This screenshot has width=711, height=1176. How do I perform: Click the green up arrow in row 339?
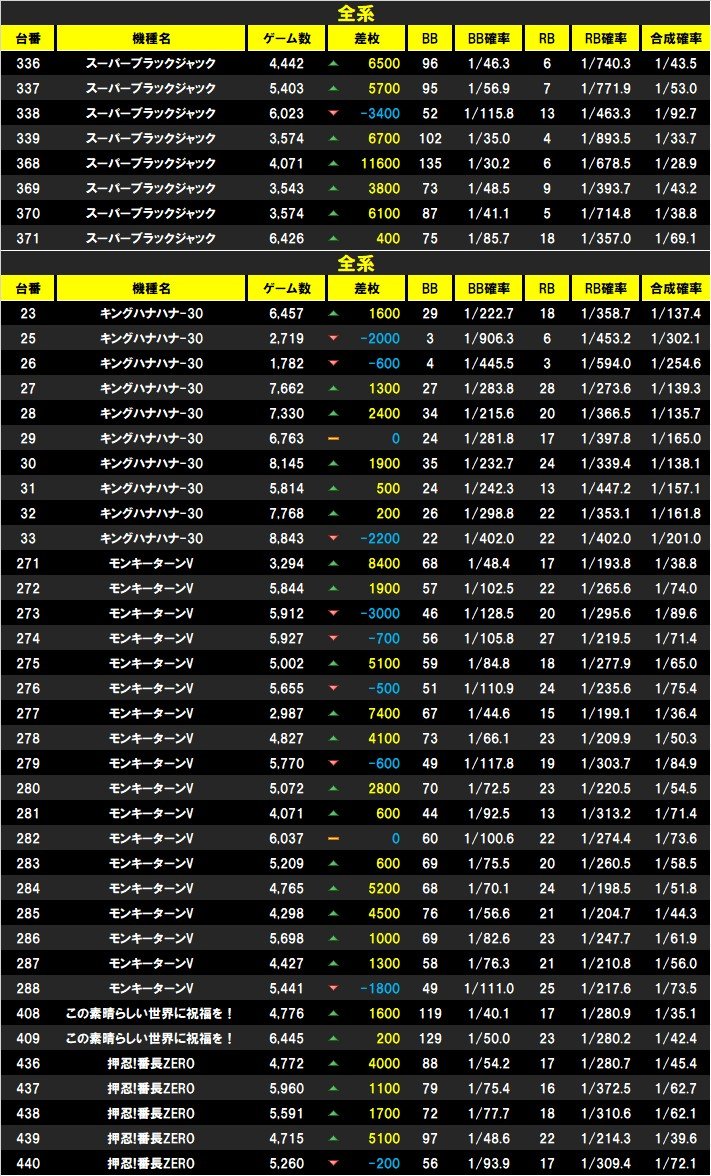tap(334, 139)
